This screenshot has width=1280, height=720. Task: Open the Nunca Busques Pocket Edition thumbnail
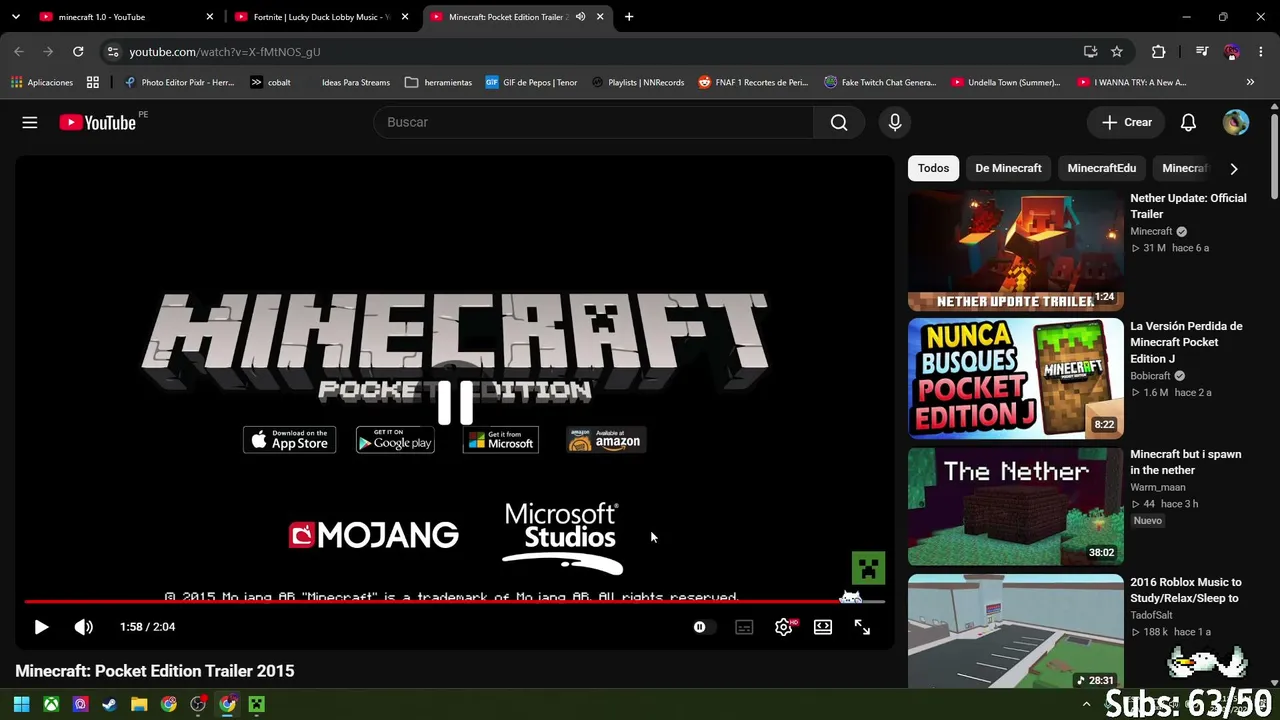click(1016, 379)
